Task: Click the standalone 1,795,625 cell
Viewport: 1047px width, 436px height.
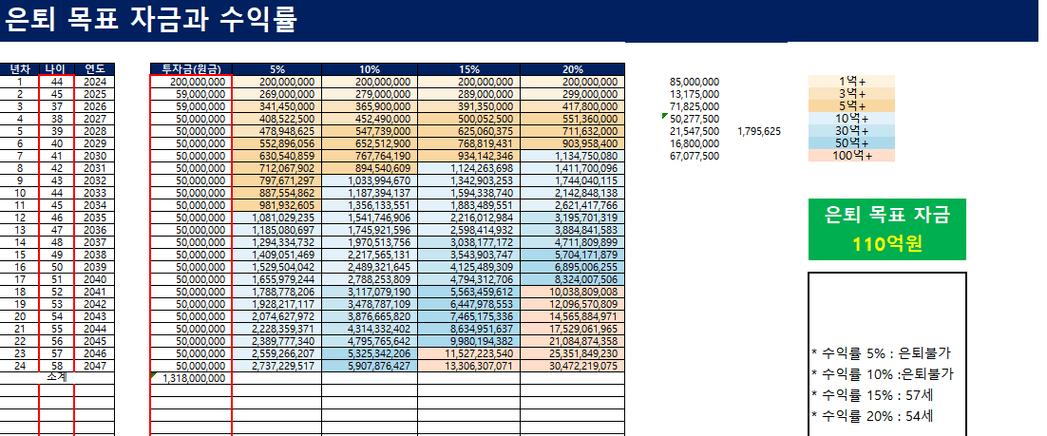Action: click(x=759, y=131)
